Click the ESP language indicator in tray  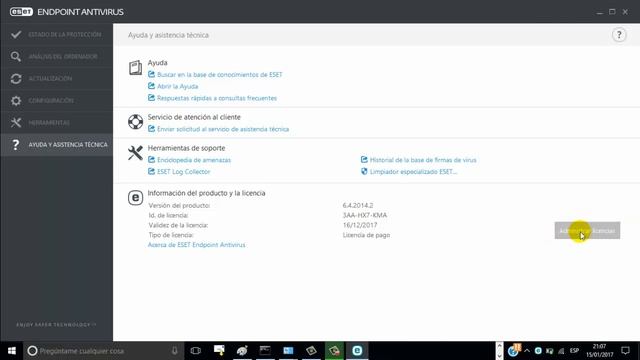574,351
